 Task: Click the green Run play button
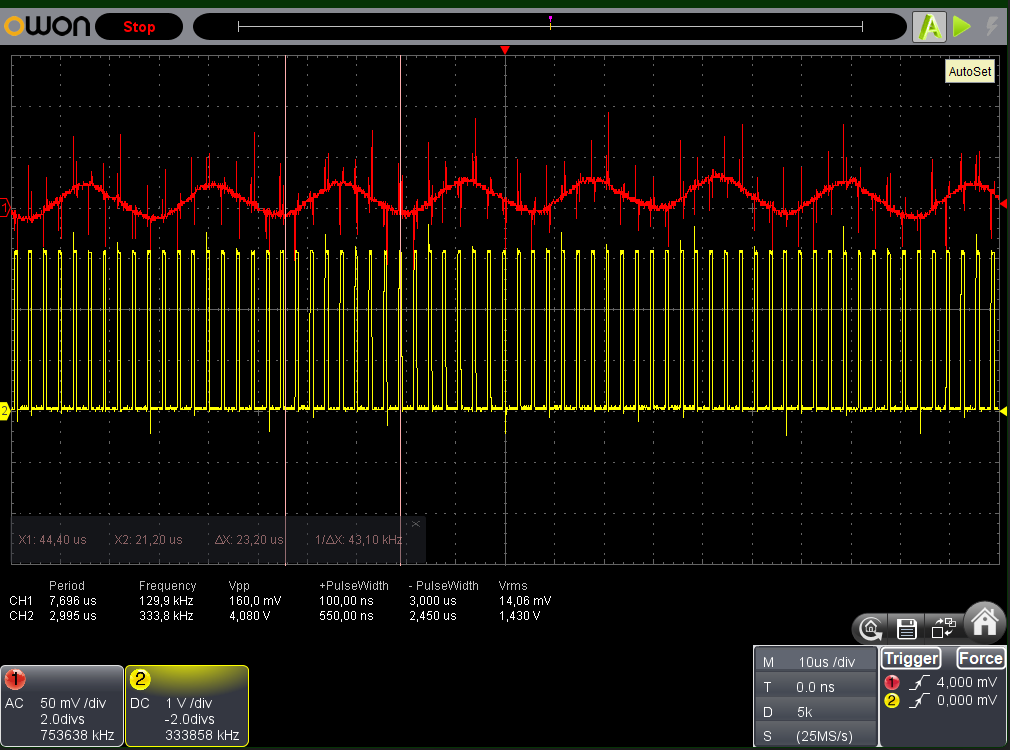point(962,26)
